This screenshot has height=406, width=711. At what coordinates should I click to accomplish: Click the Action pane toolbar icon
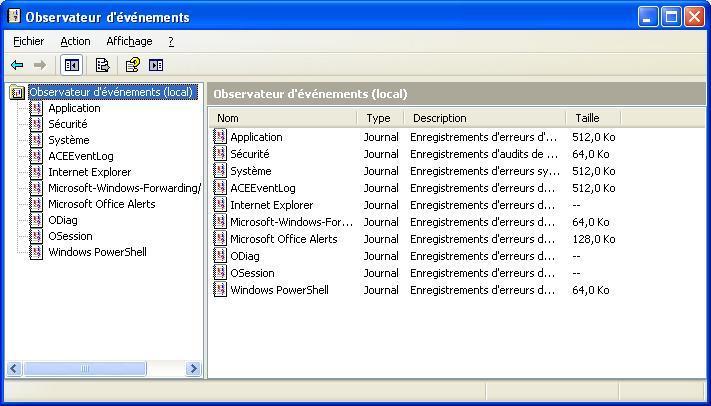click(x=156, y=65)
